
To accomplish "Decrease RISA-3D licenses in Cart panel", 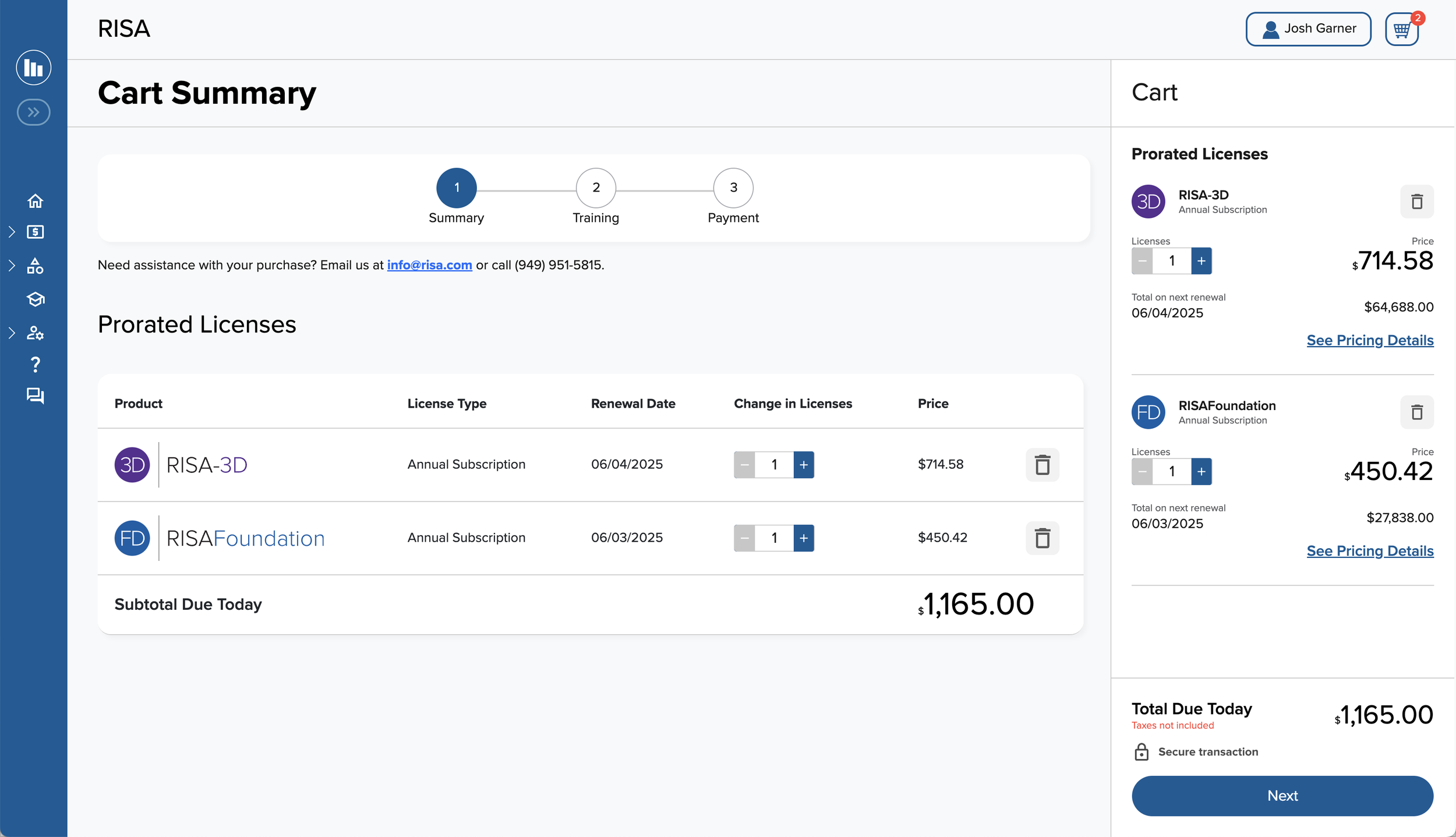I will [1142, 261].
